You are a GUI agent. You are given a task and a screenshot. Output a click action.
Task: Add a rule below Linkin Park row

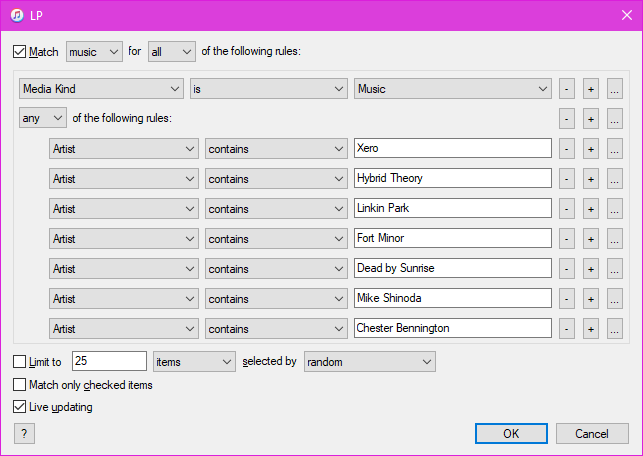tap(591, 208)
